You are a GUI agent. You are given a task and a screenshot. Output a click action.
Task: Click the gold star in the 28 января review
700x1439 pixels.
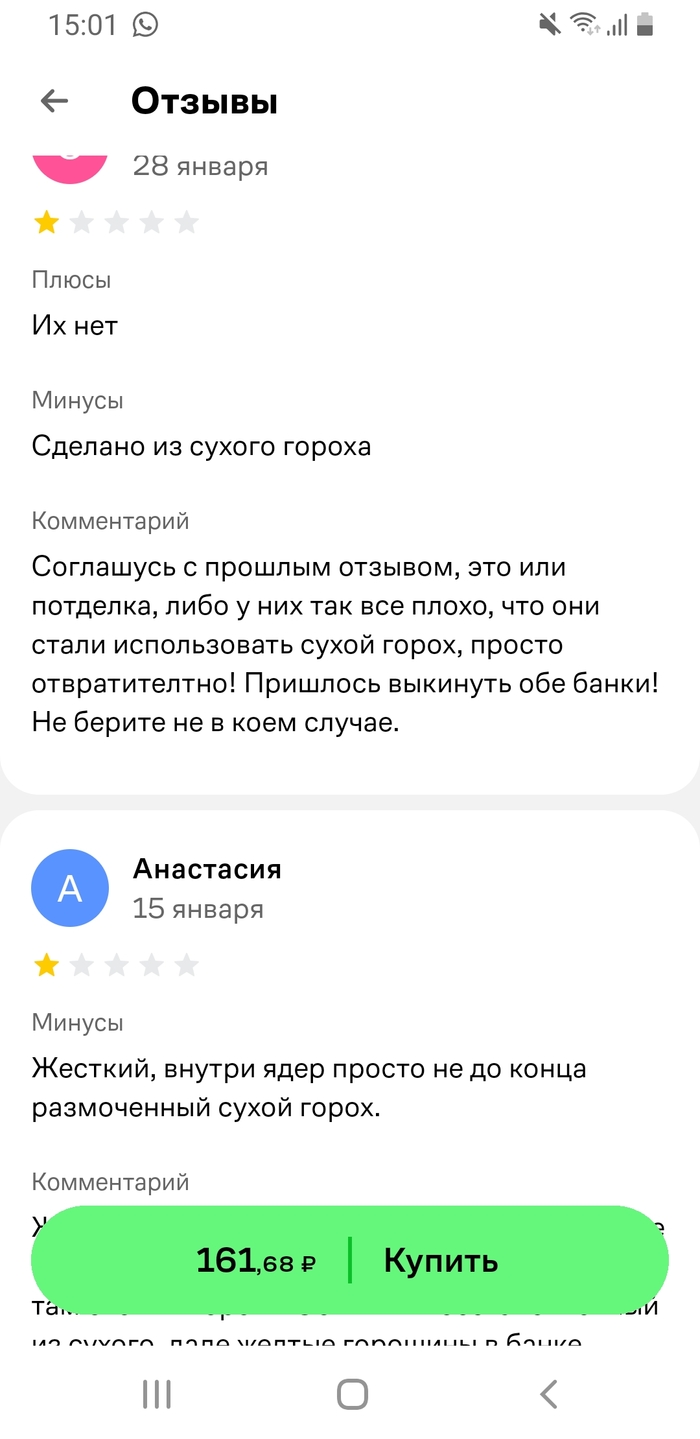point(46,222)
